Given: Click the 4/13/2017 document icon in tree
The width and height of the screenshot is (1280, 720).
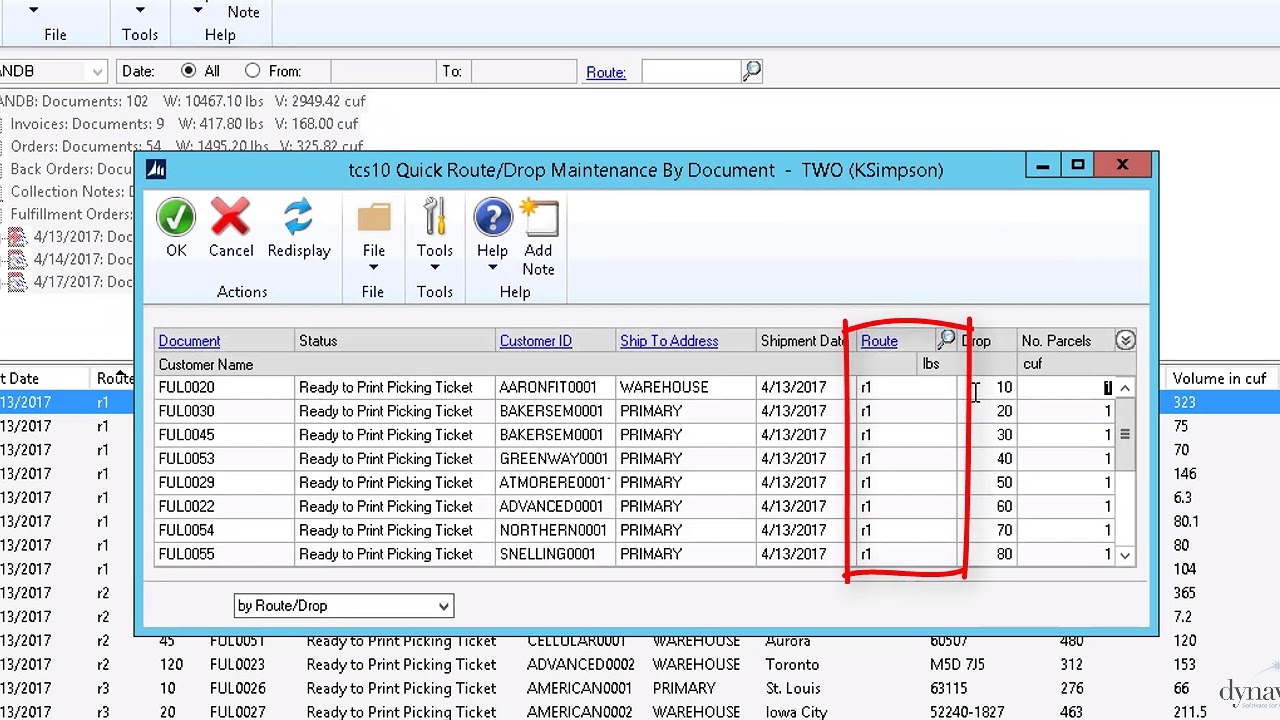Looking at the screenshot, I should (17, 237).
